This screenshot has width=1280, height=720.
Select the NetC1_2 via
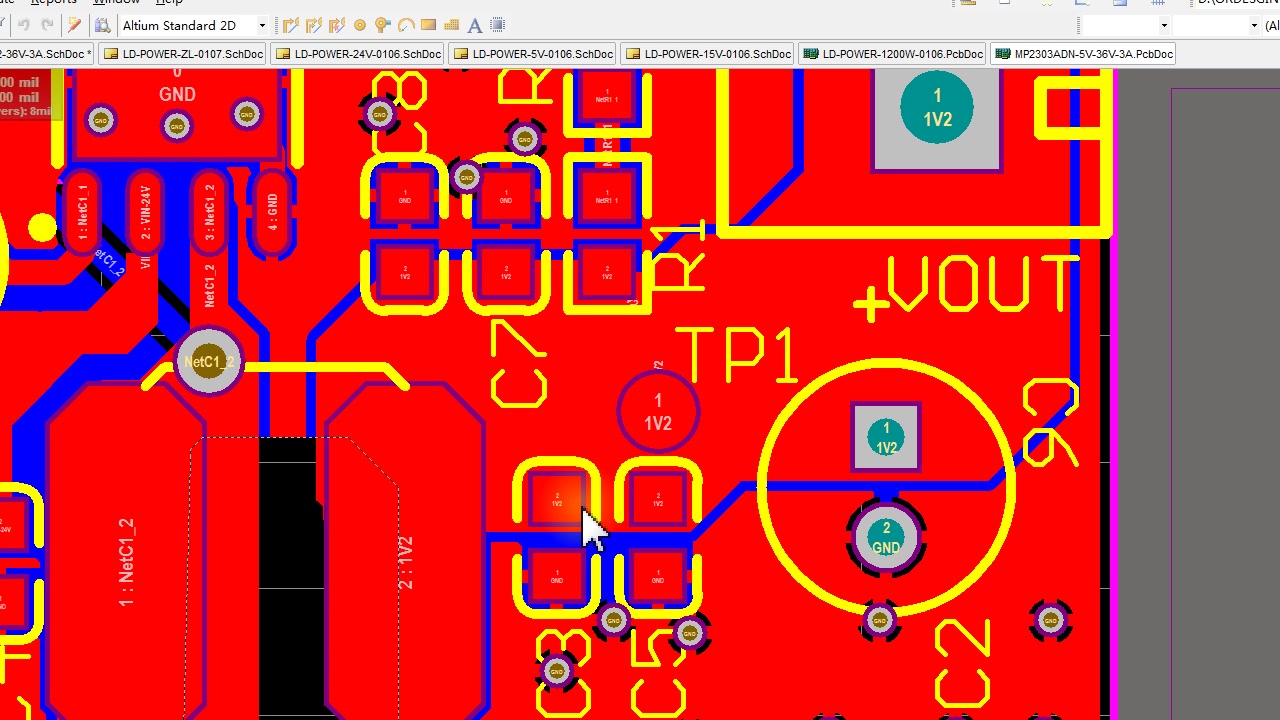[208, 362]
